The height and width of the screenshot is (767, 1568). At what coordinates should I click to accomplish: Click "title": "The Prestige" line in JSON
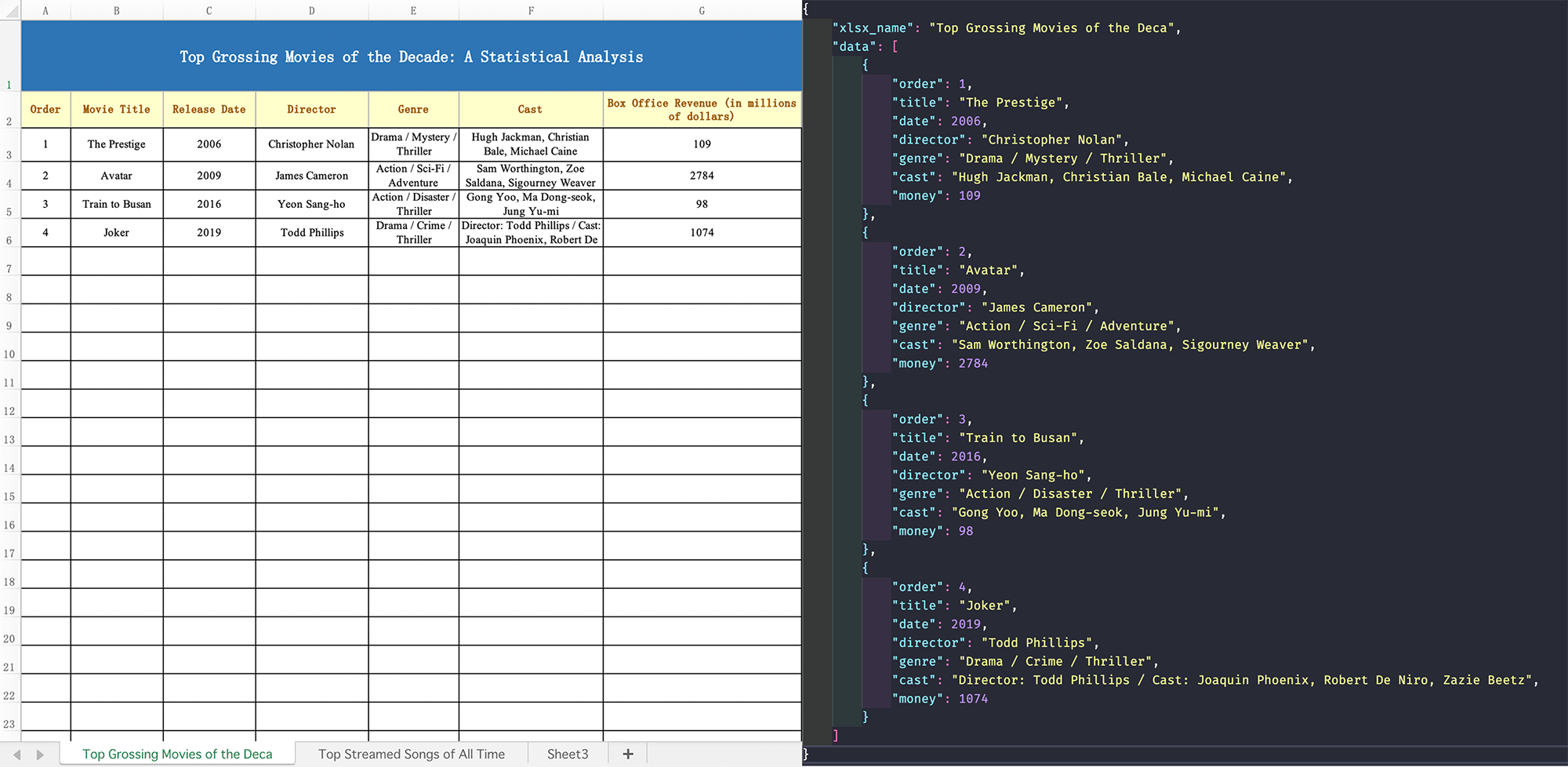[x=980, y=103]
